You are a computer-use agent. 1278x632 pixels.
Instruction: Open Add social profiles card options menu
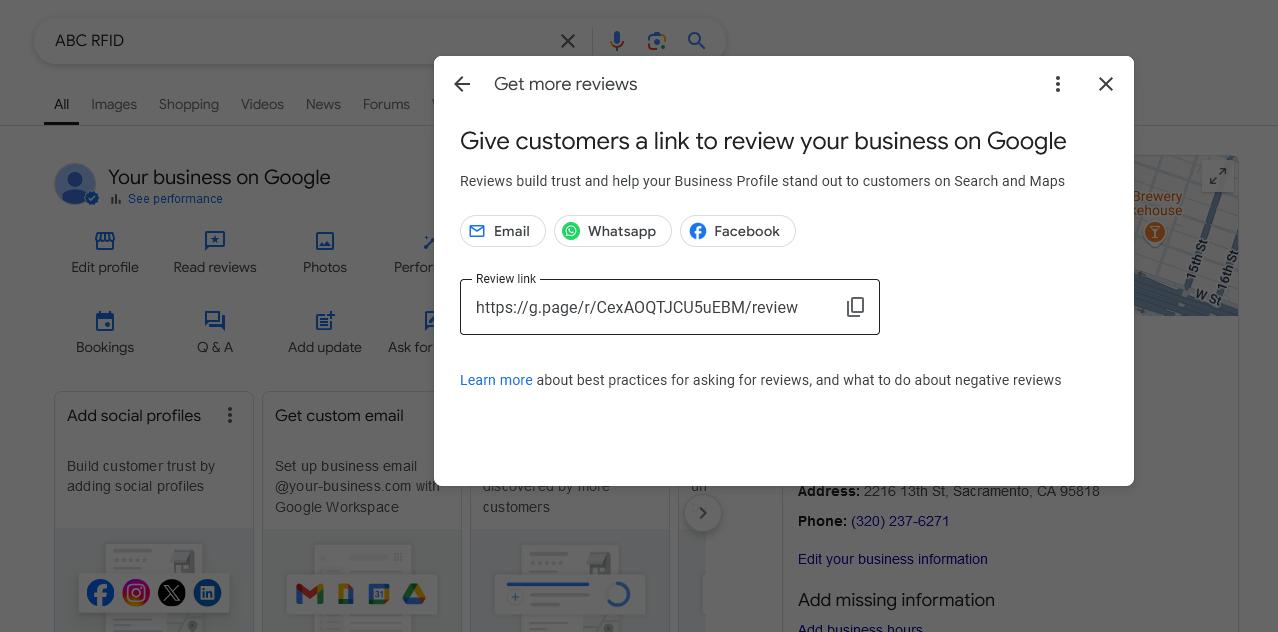pos(230,415)
